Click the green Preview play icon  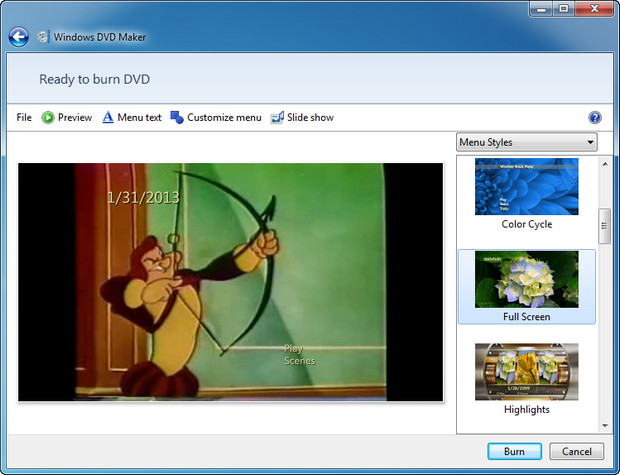point(48,117)
